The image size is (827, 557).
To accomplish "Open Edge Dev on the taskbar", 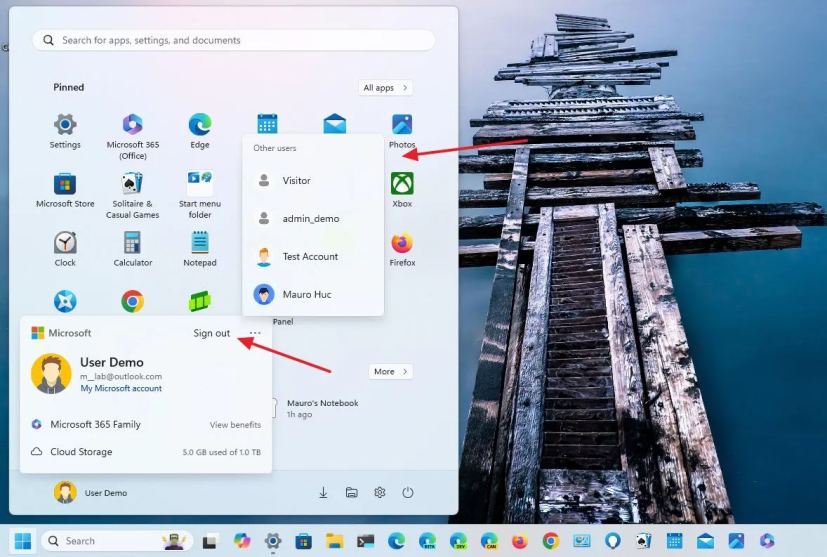I will click(458, 541).
